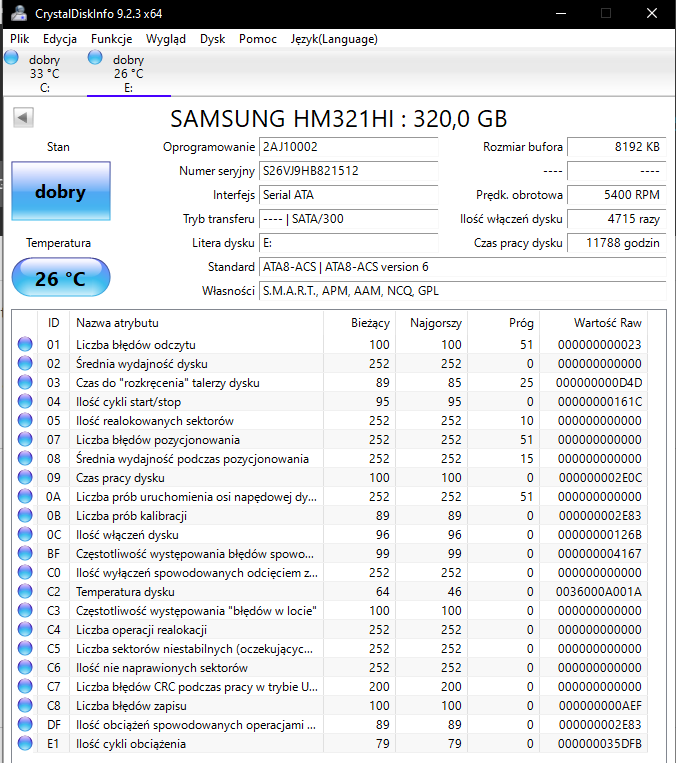676x763 pixels.
Task: Click status icon for attribute C2
Action: (25, 591)
